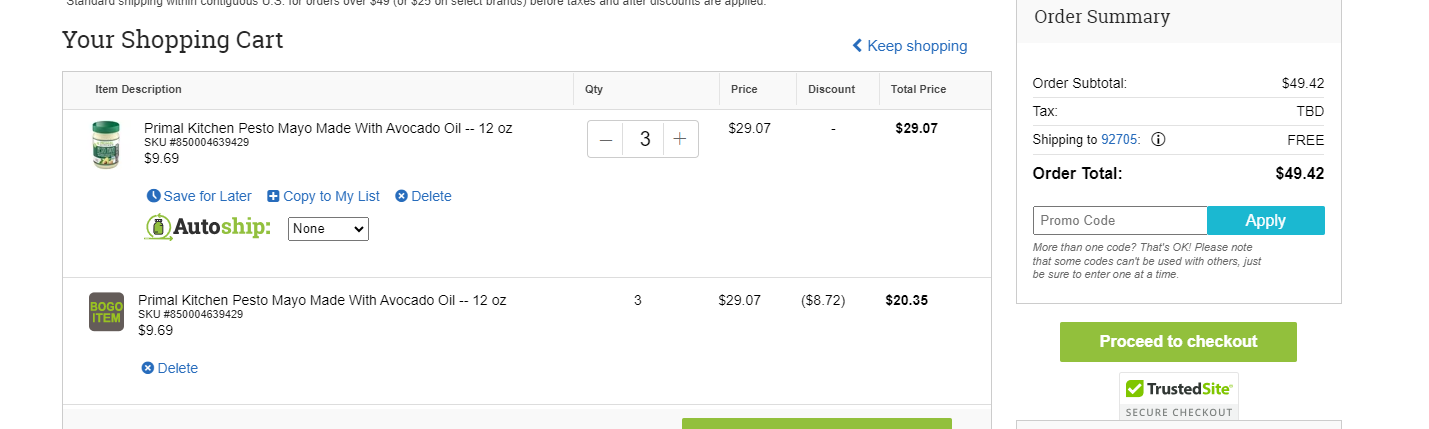Click the Keep shopping back chevron
Image resolution: width=1429 pixels, height=429 pixels.
click(x=857, y=46)
